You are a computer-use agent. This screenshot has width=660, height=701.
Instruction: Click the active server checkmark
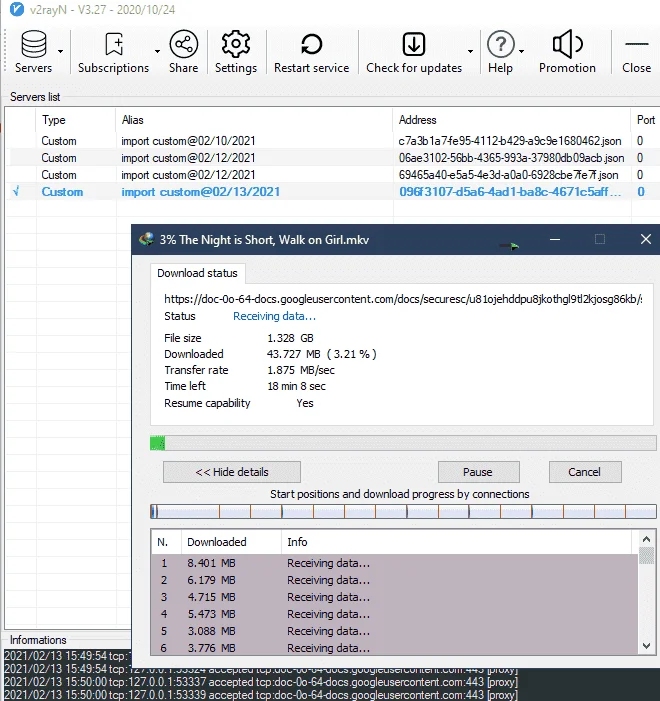pos(17,191)
